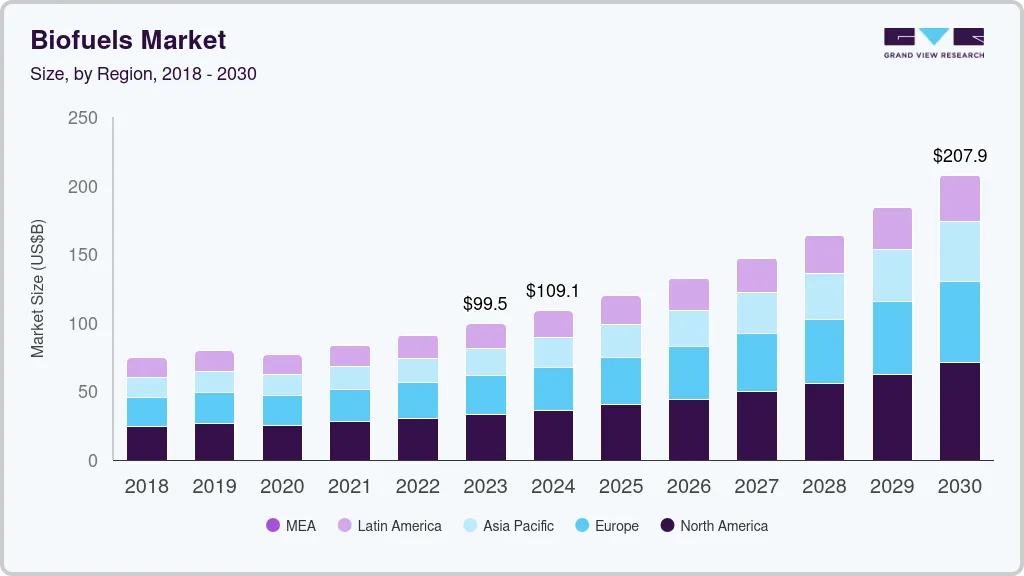Viewport: 1024px width, 576px height.
Task: Click the 2018 x-axis label
Action: [x=147, y=487]
